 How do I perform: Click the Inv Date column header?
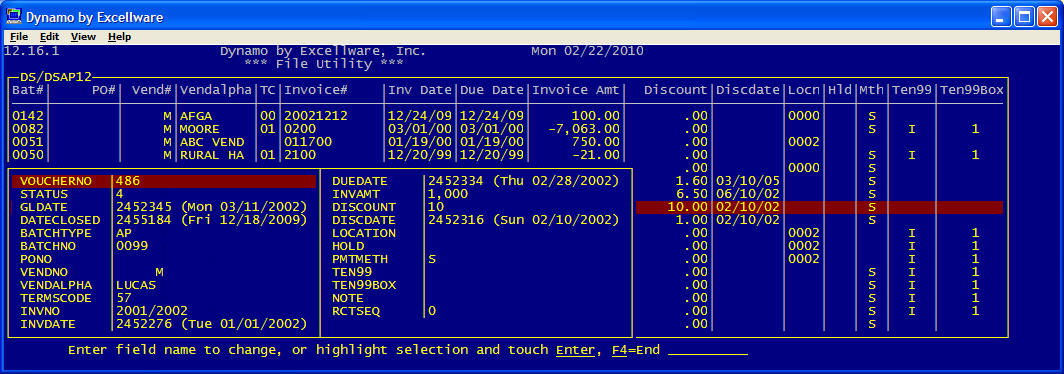[x=420, y=90]
